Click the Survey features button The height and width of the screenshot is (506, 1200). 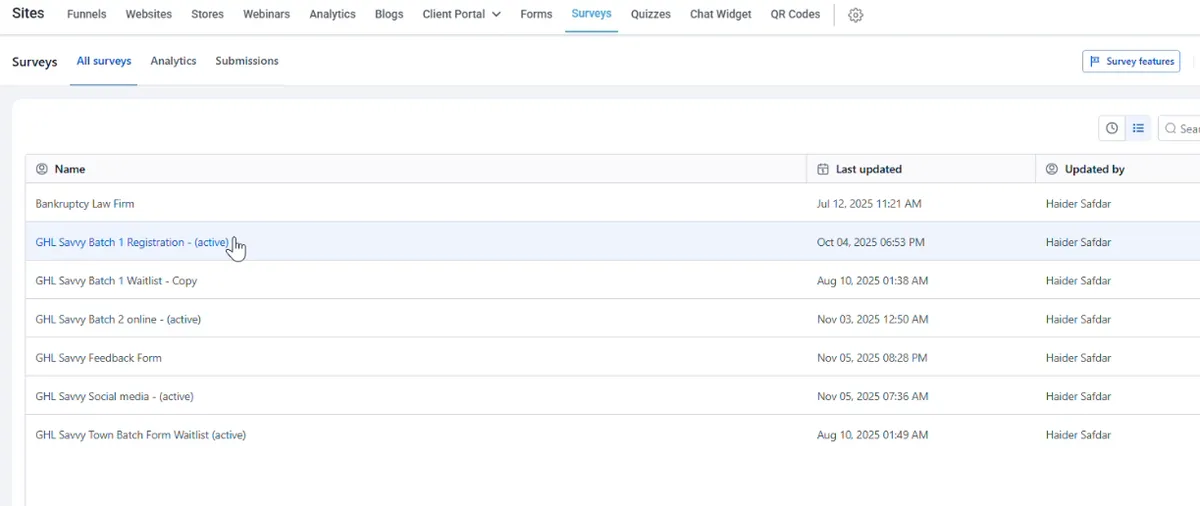[1131, 61]
